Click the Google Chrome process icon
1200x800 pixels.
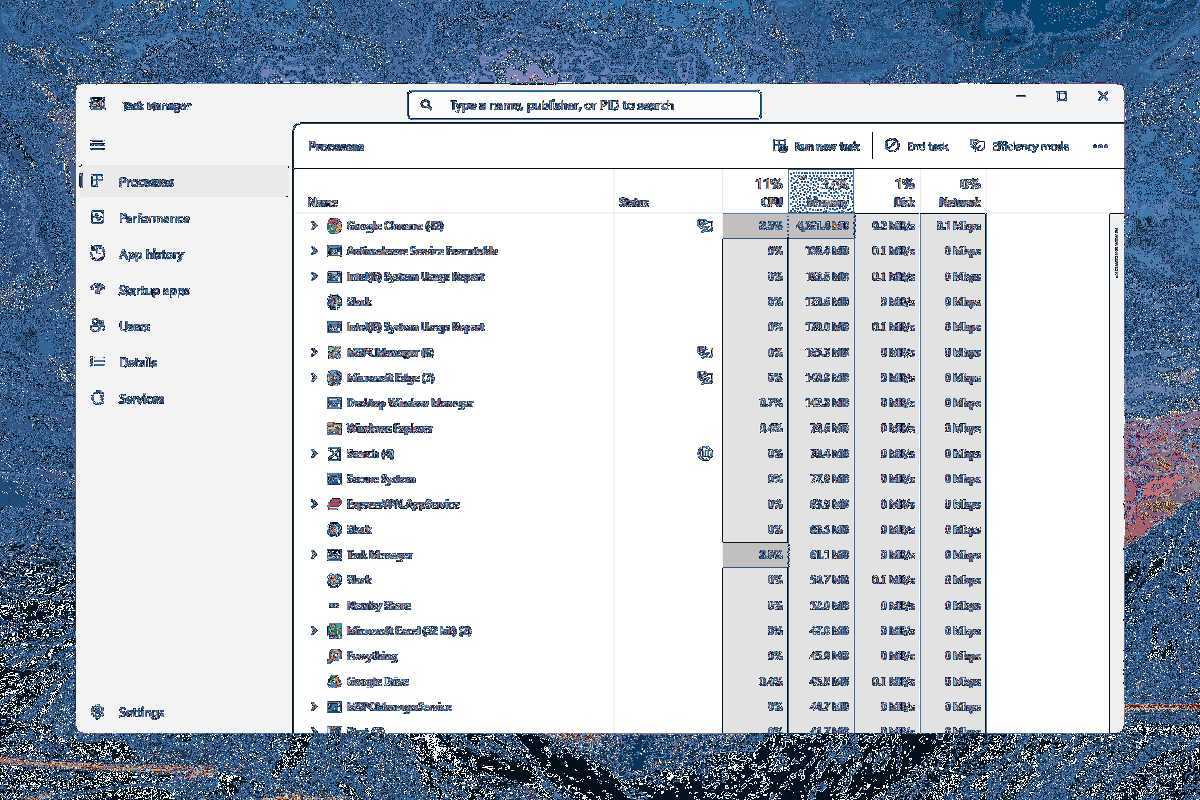tap(334, 226)
